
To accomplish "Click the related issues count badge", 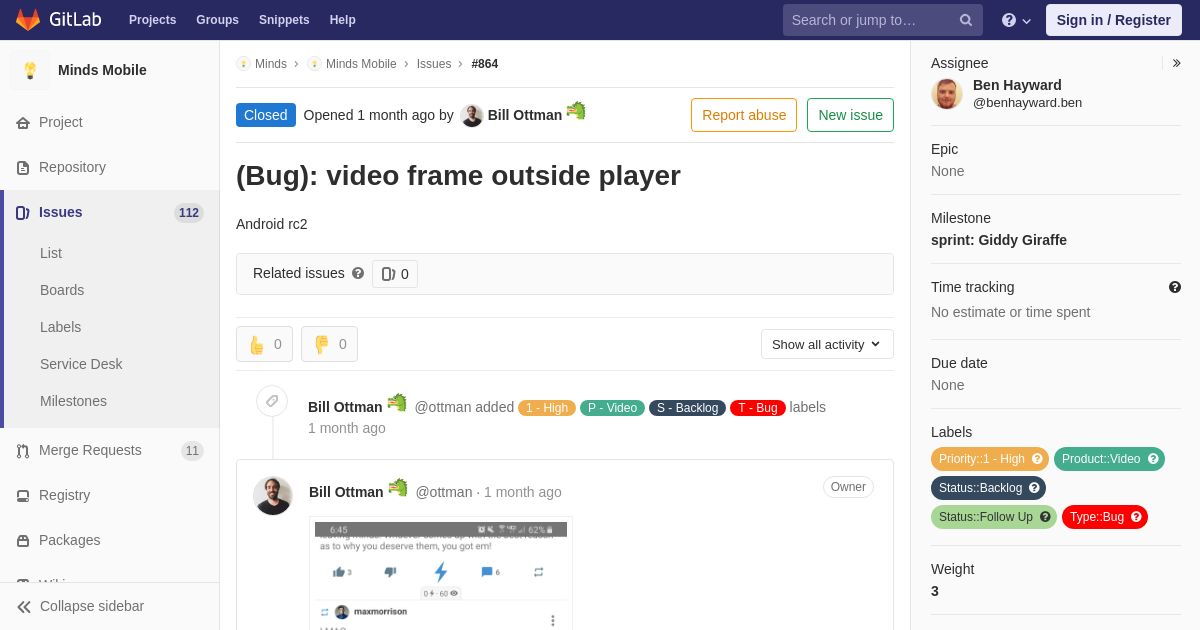I will point(395,274).
